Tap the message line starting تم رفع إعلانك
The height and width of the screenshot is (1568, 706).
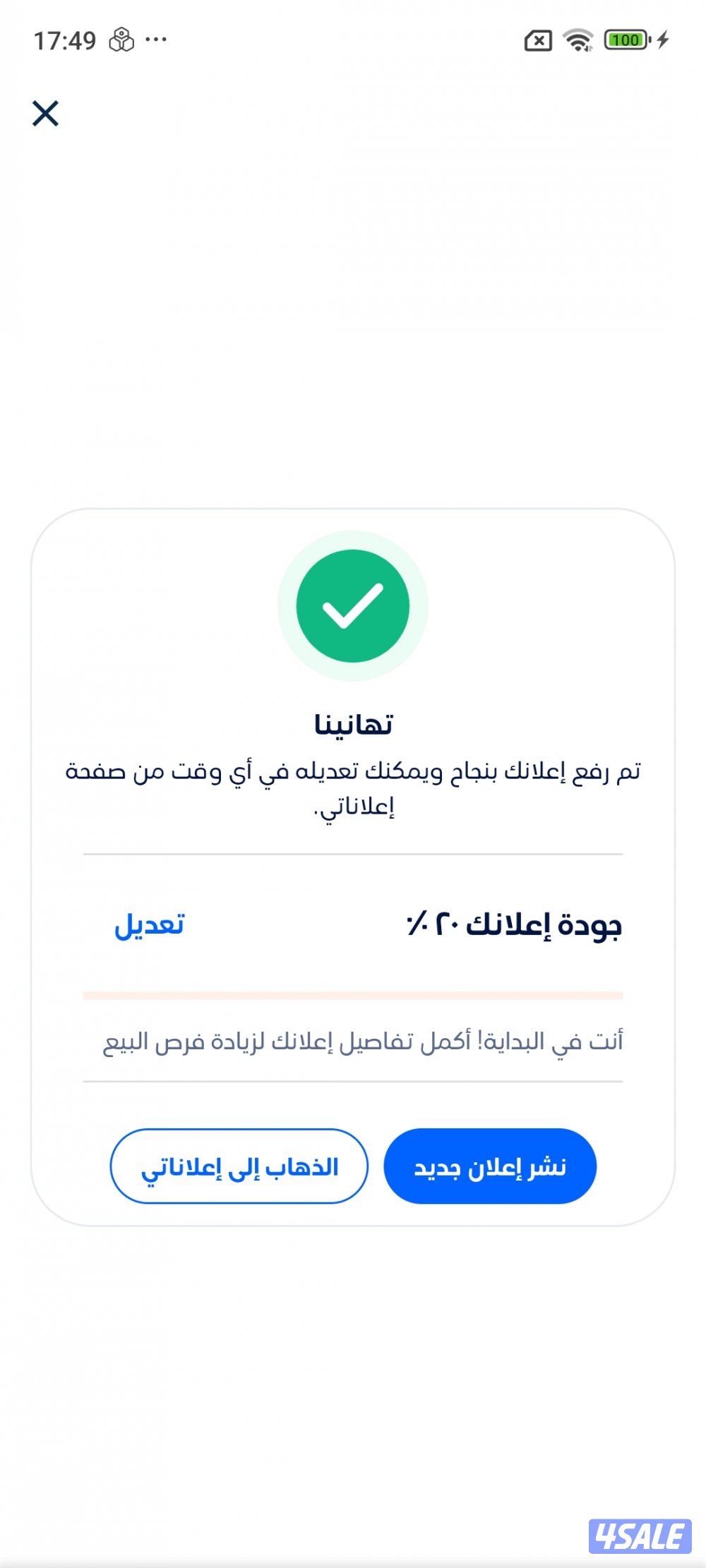coord(353,771)
